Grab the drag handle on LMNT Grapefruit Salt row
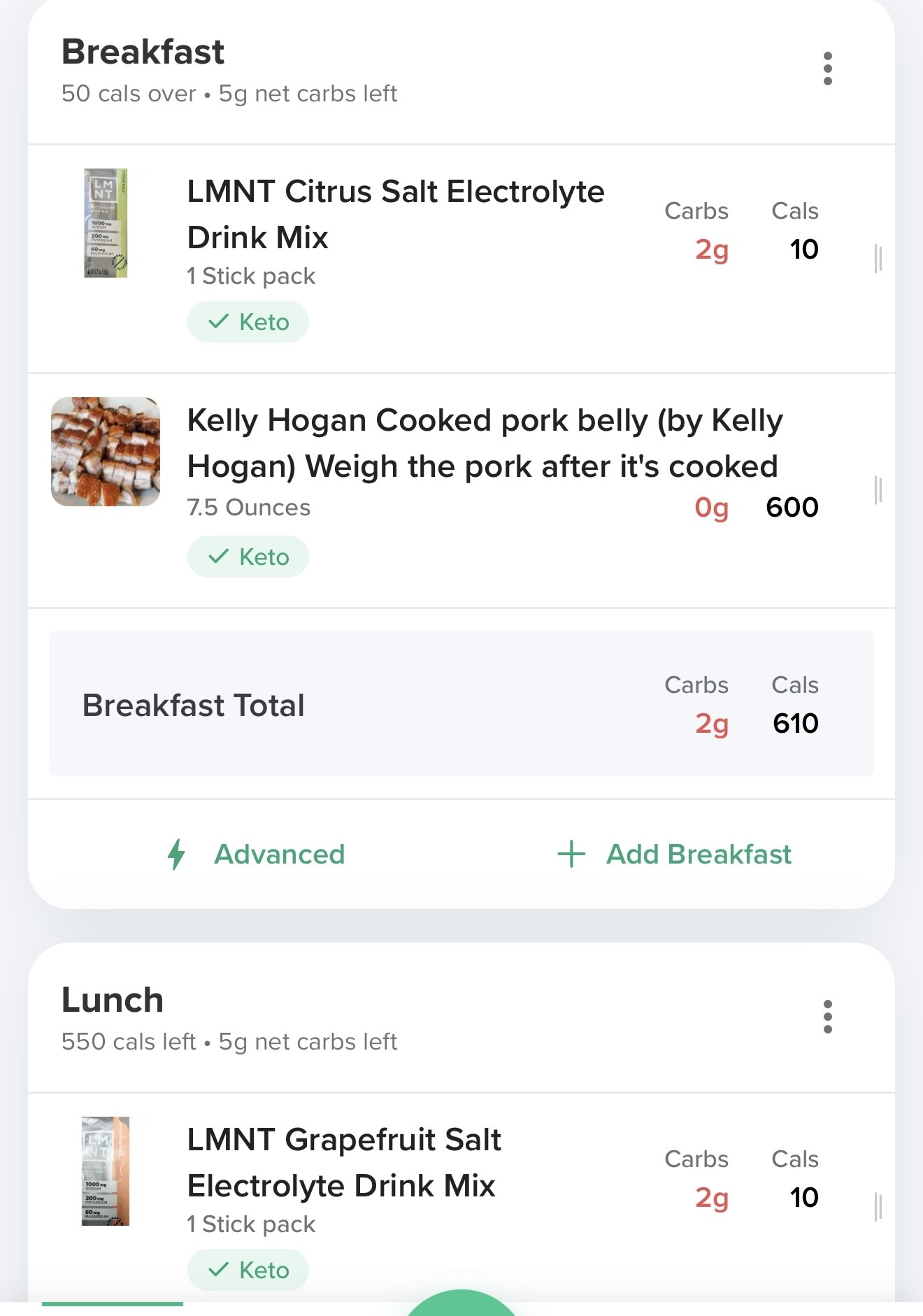The image size is (923, 1316). [x=878, y=1207]
